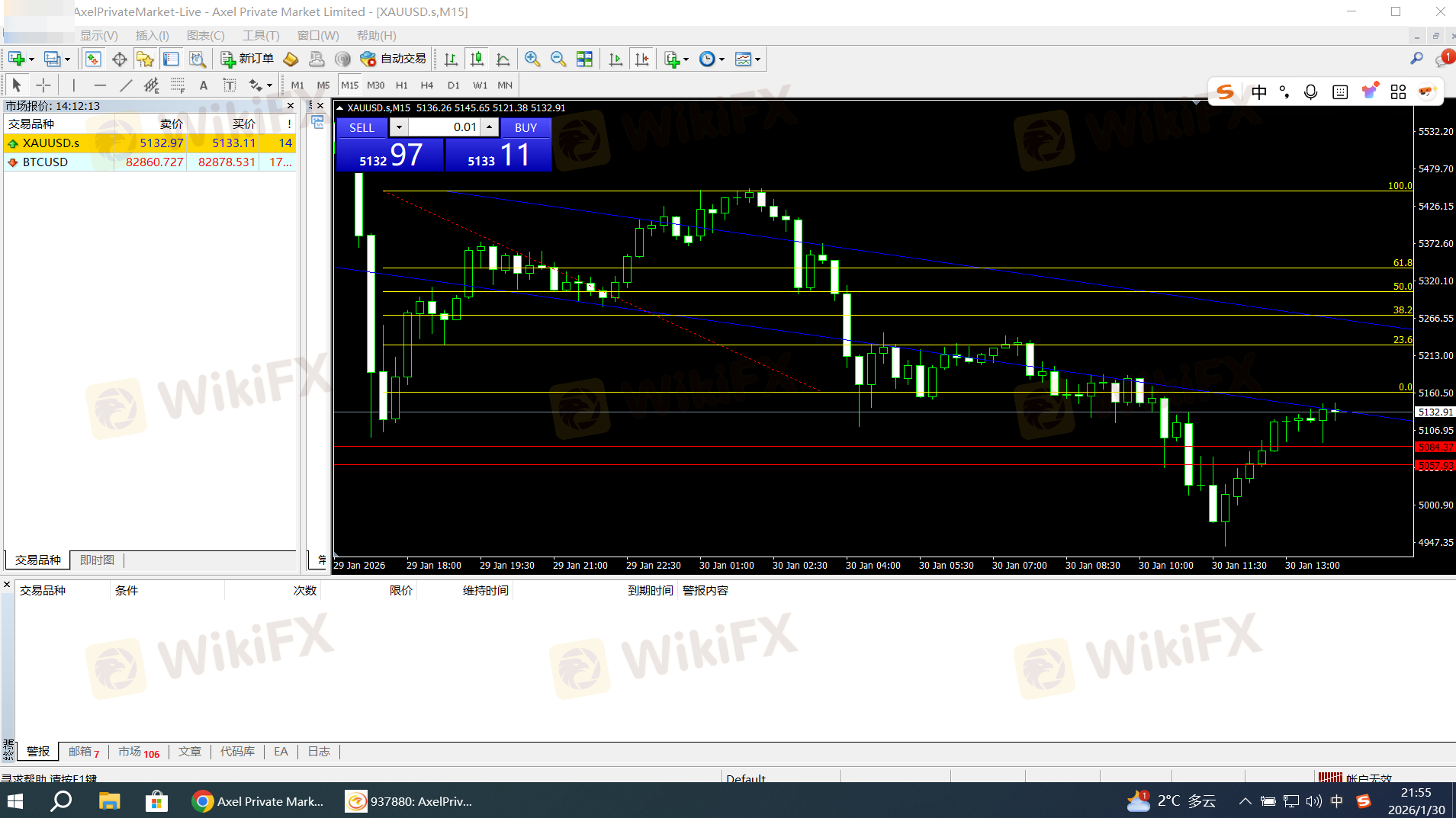Select the Crosshair tool
The image size is (1456, 818).
click(x=43, y=85)
